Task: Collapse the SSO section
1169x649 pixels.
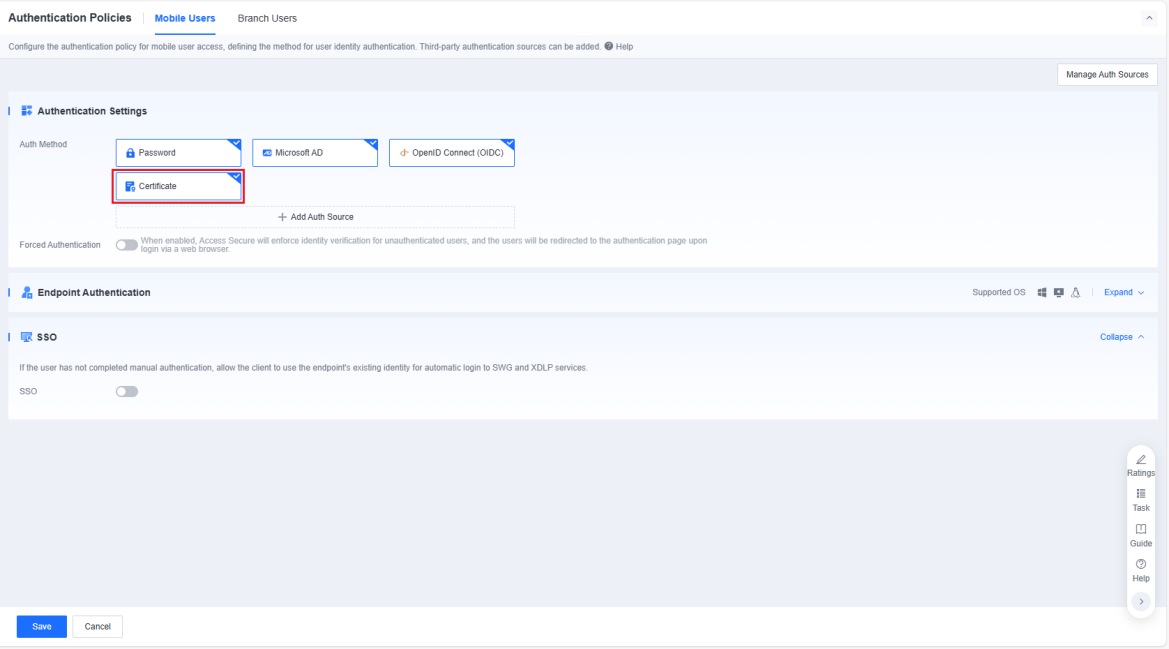Action: 1122,337
